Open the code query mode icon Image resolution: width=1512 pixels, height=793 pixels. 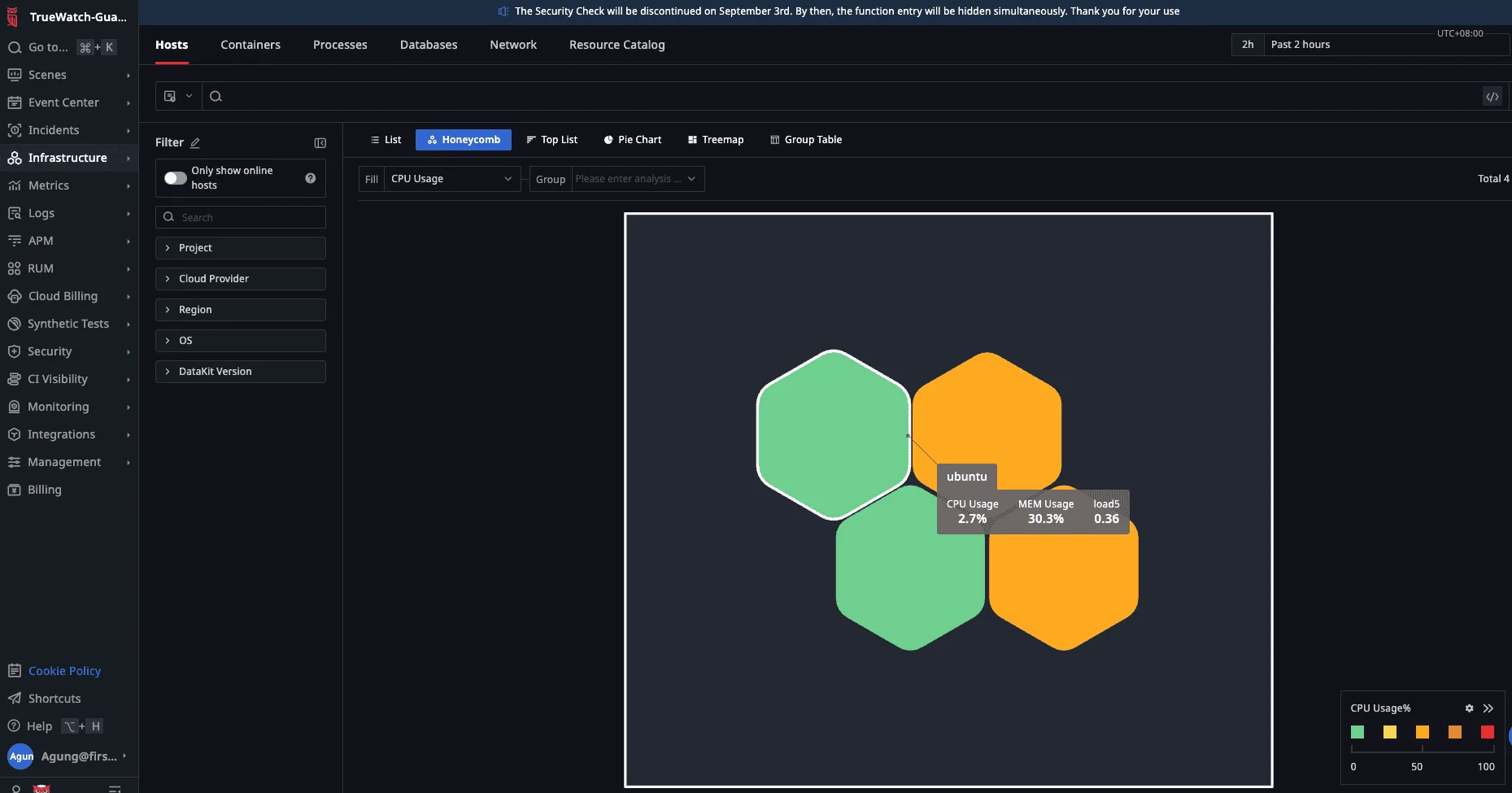(1492, 97)
